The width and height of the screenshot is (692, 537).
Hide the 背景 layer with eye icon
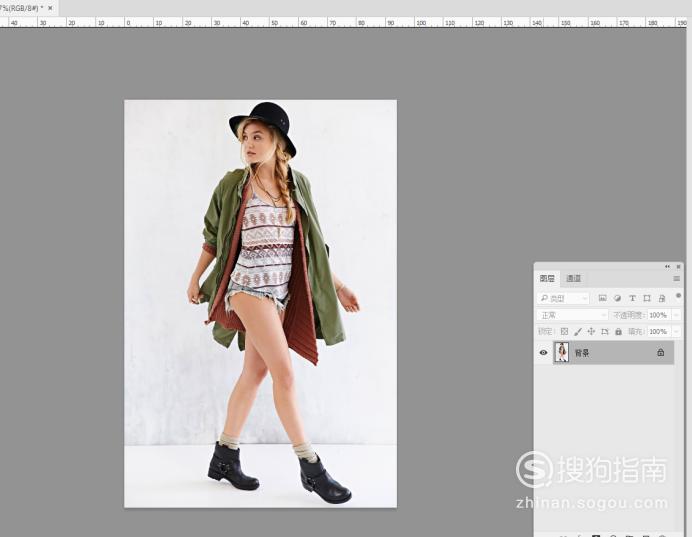[x=544, y=353]
